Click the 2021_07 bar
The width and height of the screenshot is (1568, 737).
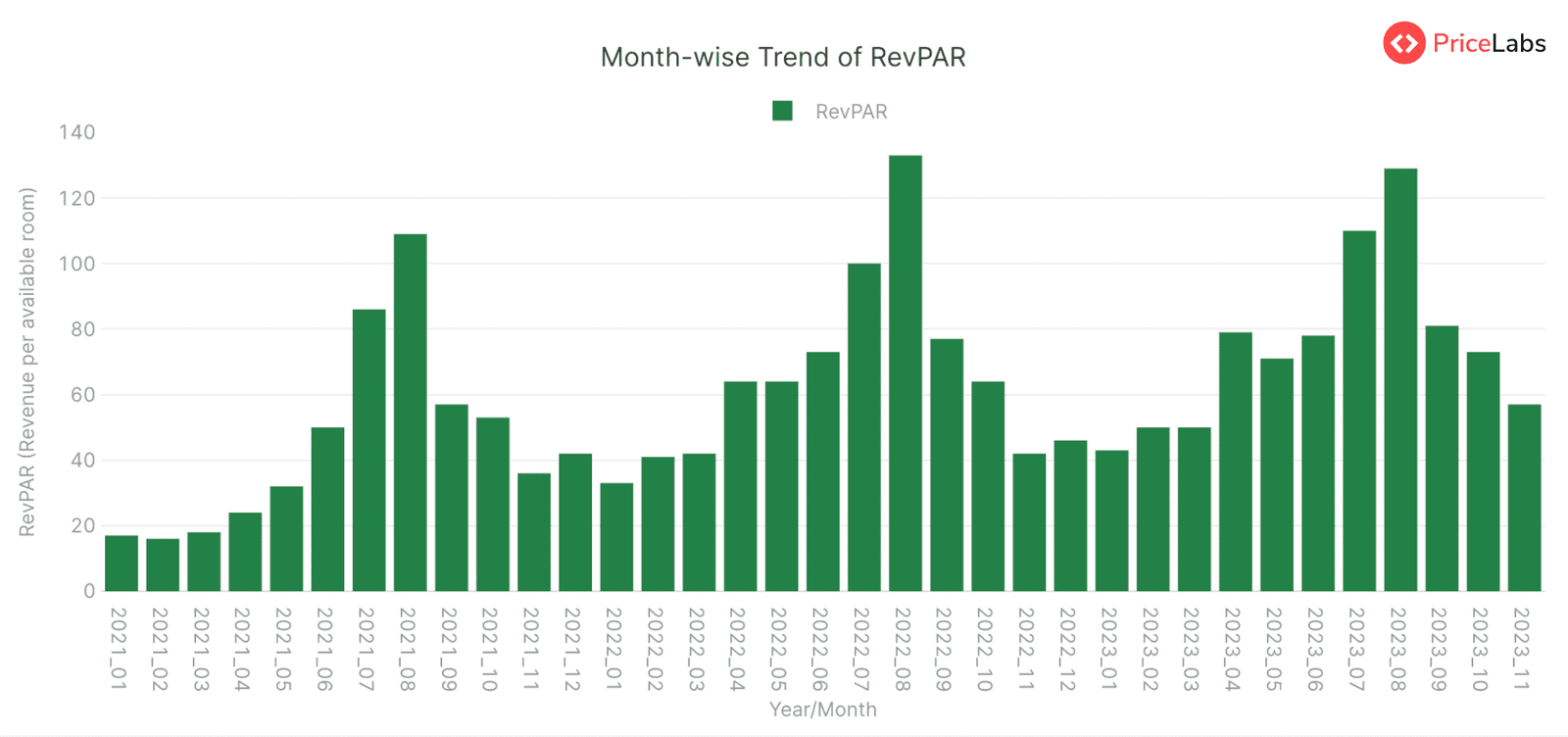(369, 451)
